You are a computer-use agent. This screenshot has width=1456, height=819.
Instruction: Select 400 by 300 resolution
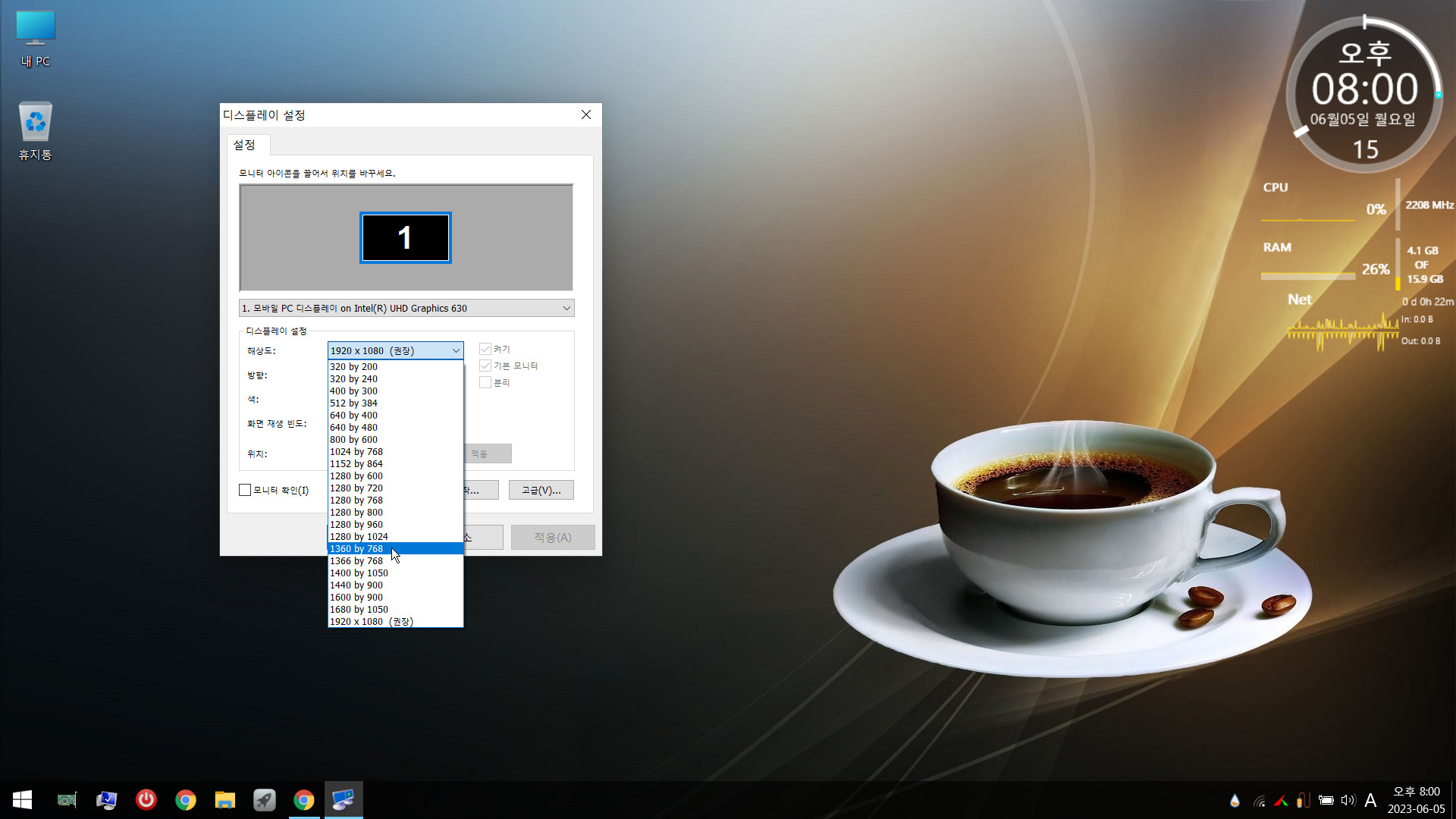(x=395, y=391)
